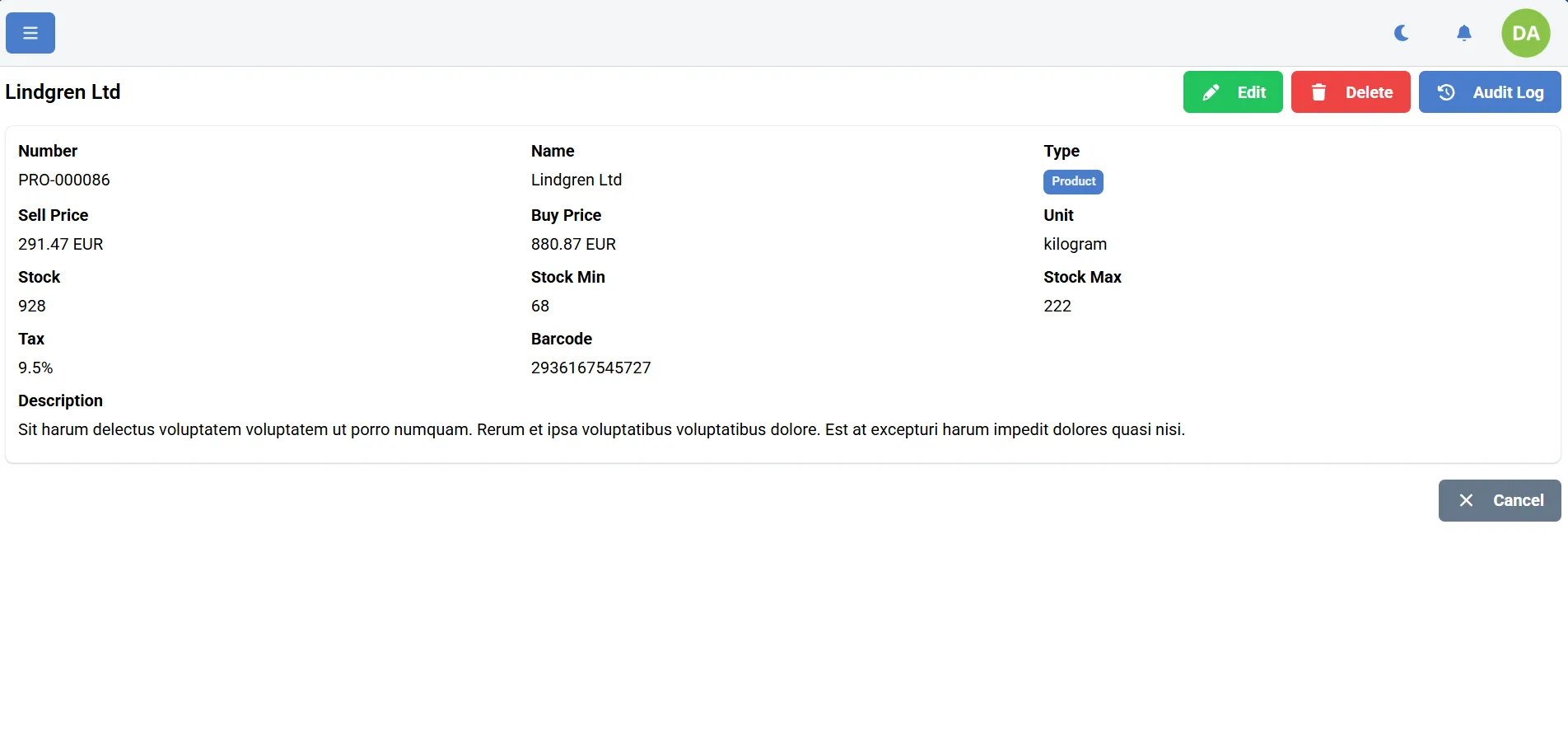The width and height of the screenshot is (1568, 754).
Task: Click the trash icon on the Delete button
Action: tap(1318, 92)
